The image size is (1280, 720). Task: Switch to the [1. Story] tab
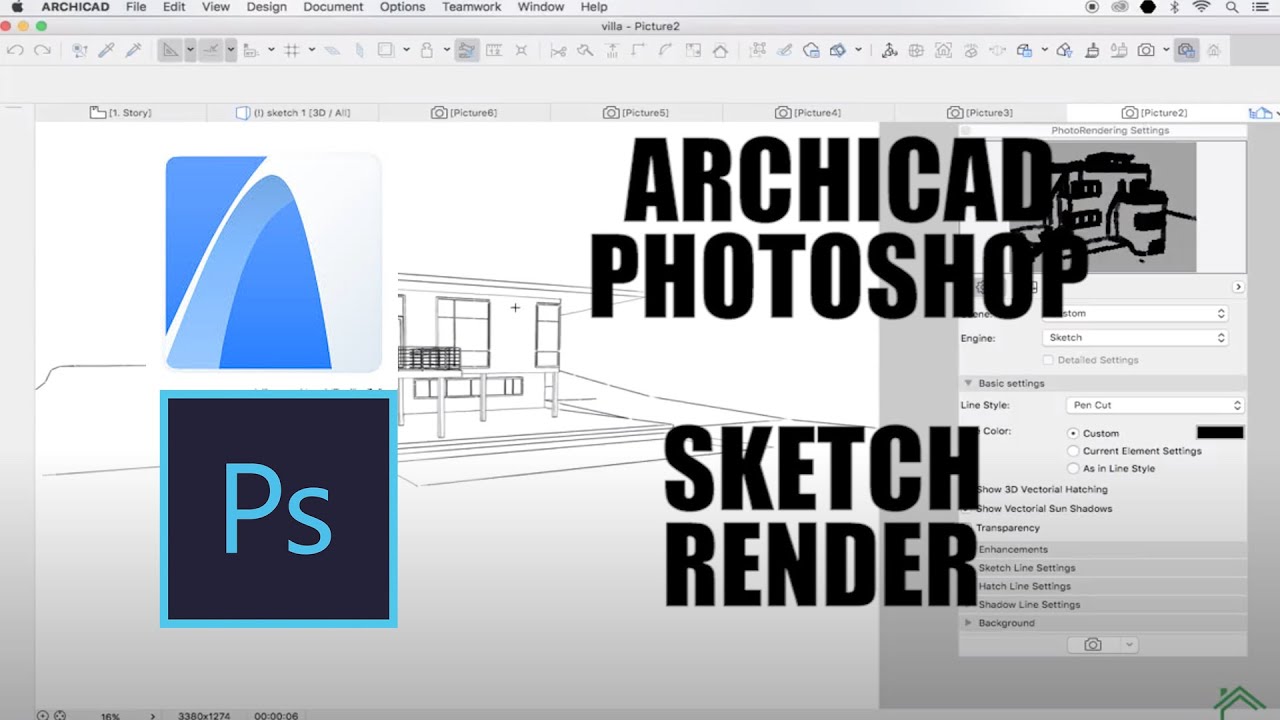120,113
